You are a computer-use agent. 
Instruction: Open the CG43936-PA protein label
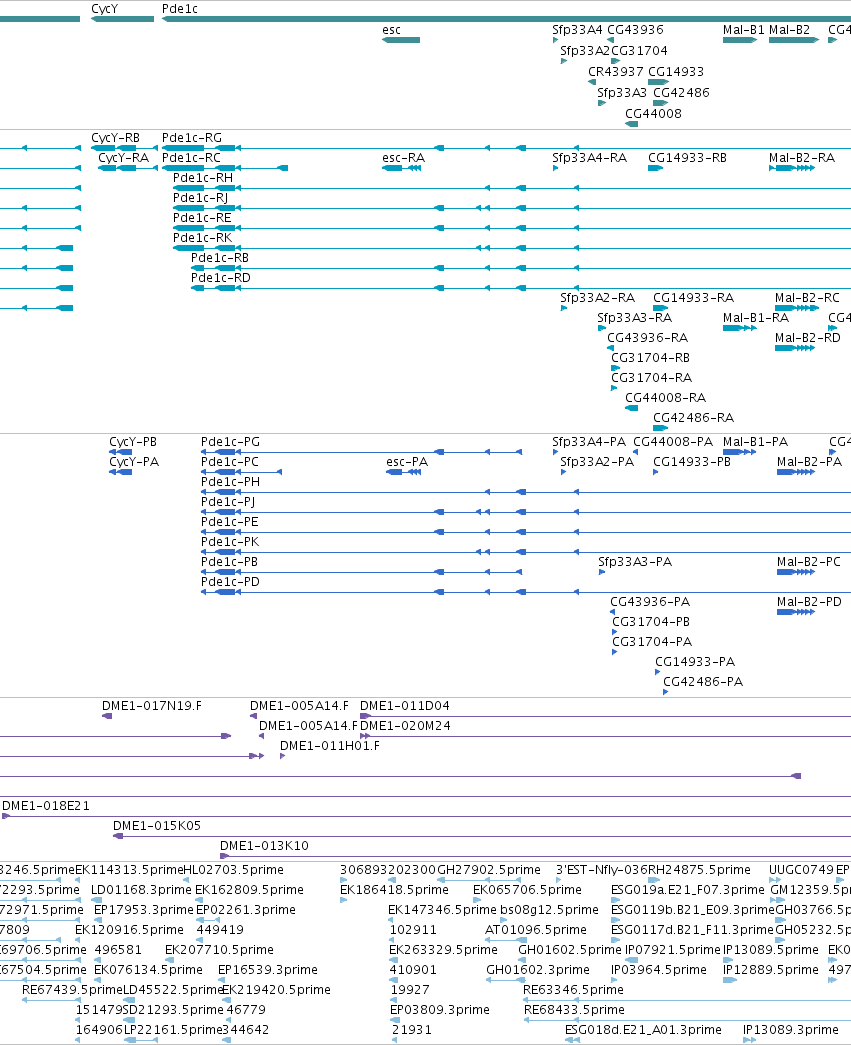coord(650,601)
